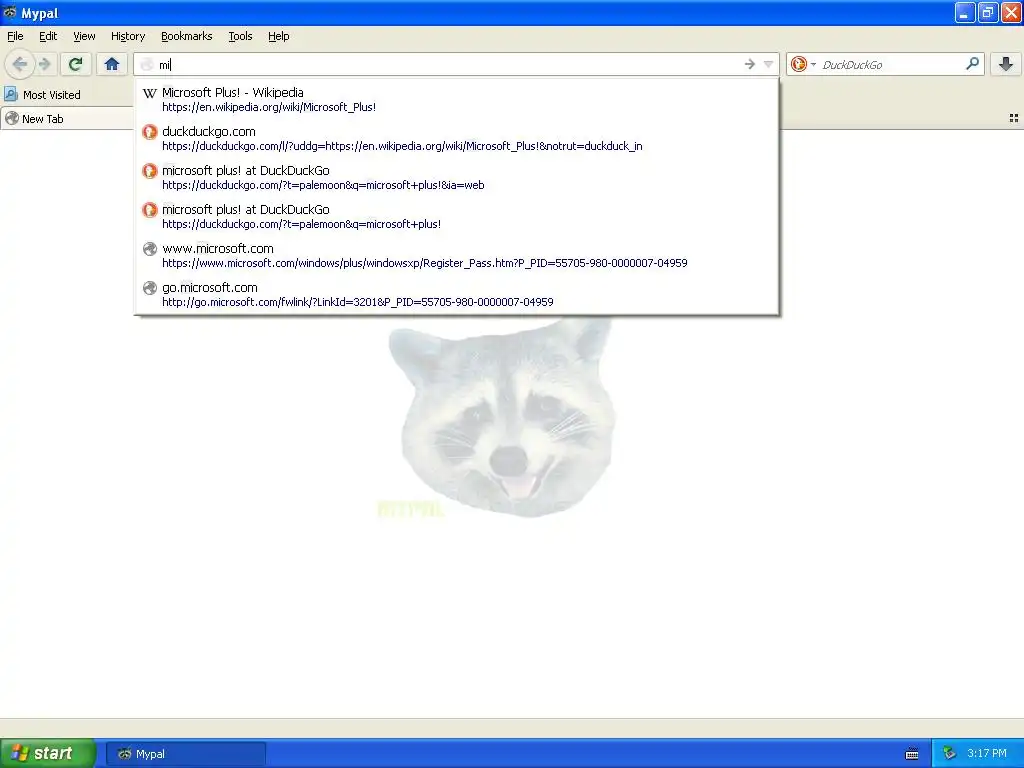The width and height of the screenshot is (1024, 768).
Task: Open the Tools menu
Action: point(240,36)
